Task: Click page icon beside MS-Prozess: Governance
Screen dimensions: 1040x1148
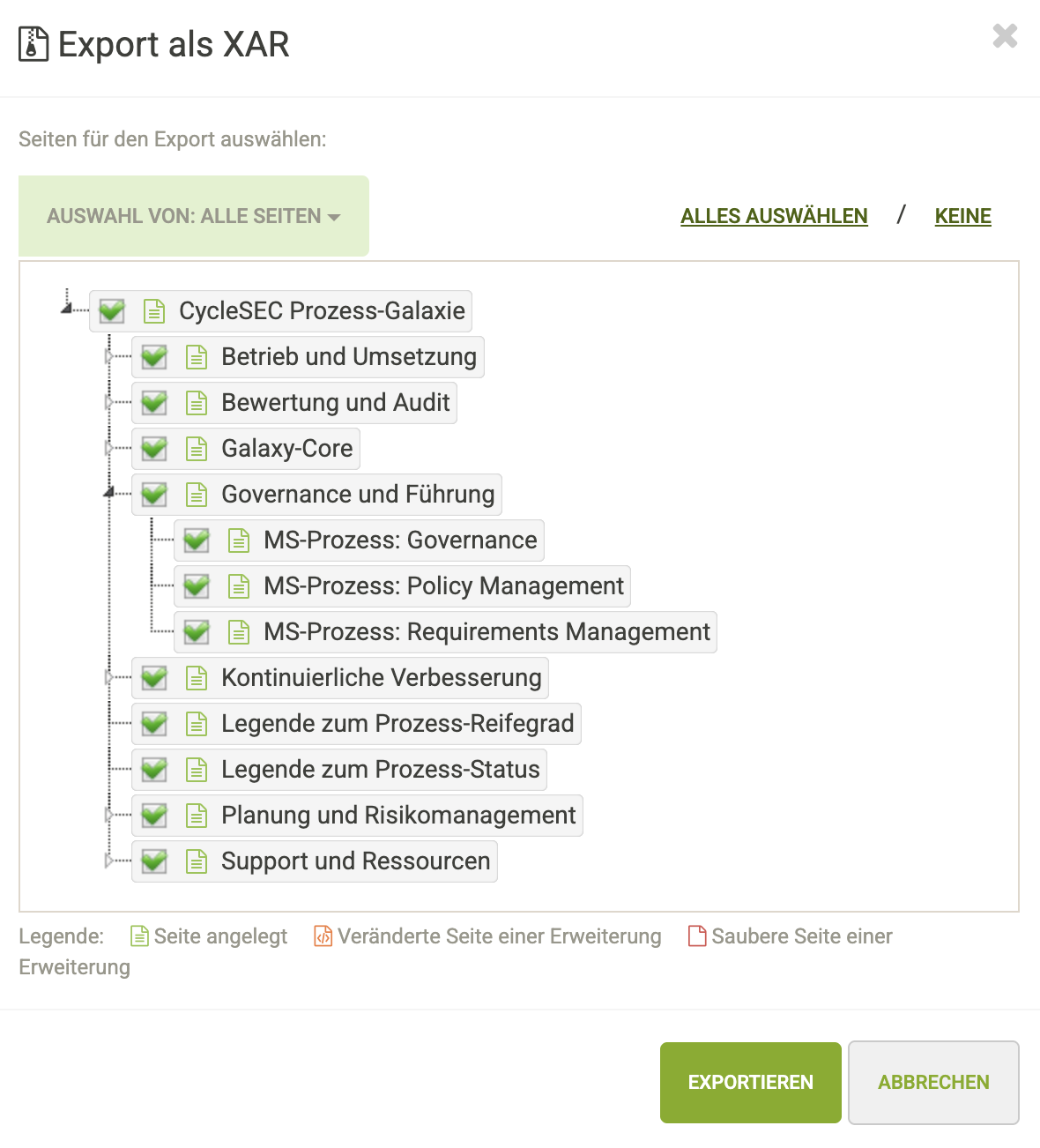Action: click(x=239, y=540)
